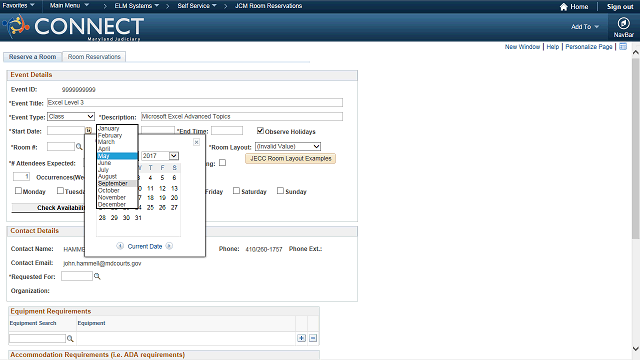
Task: Select day 6 in the calendar
Action: 174,178
